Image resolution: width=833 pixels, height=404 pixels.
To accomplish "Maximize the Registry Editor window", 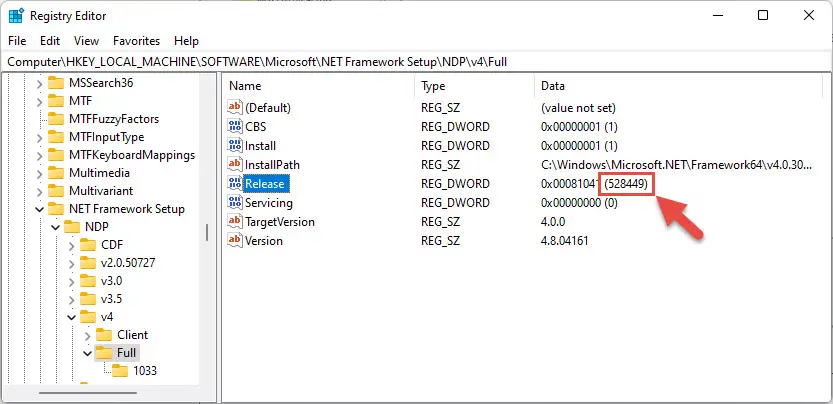I will pos(763,15).
